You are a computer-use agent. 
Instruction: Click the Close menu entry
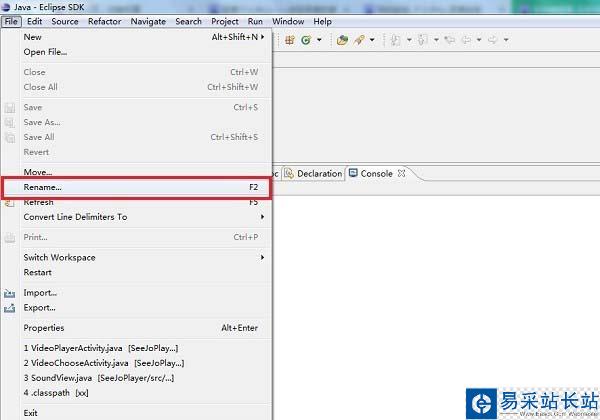click(x=136, y=72)
